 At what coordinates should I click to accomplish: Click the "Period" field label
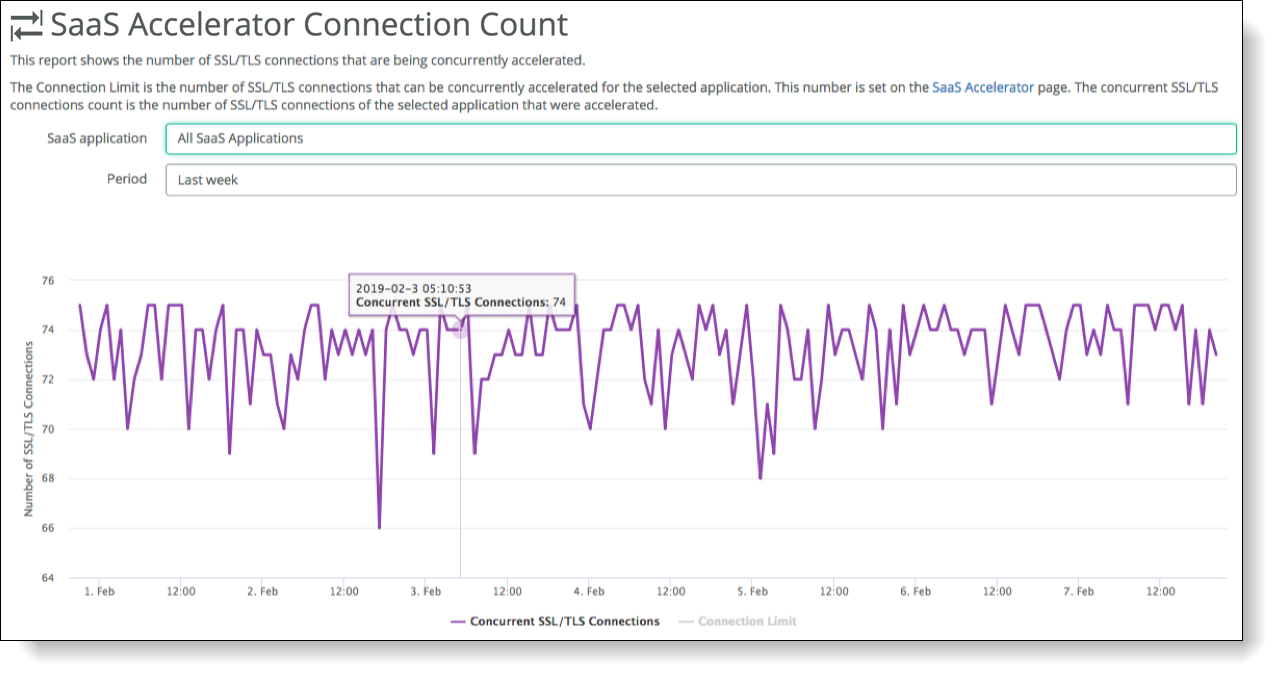127,179
